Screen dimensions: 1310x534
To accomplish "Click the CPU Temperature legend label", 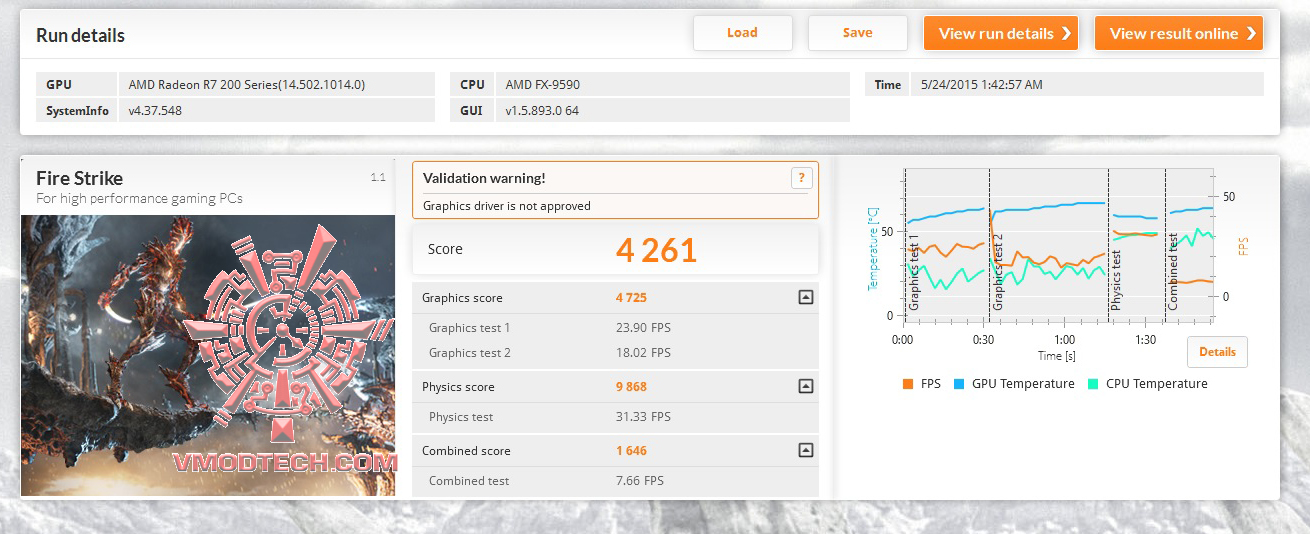I will (1156, 384).
